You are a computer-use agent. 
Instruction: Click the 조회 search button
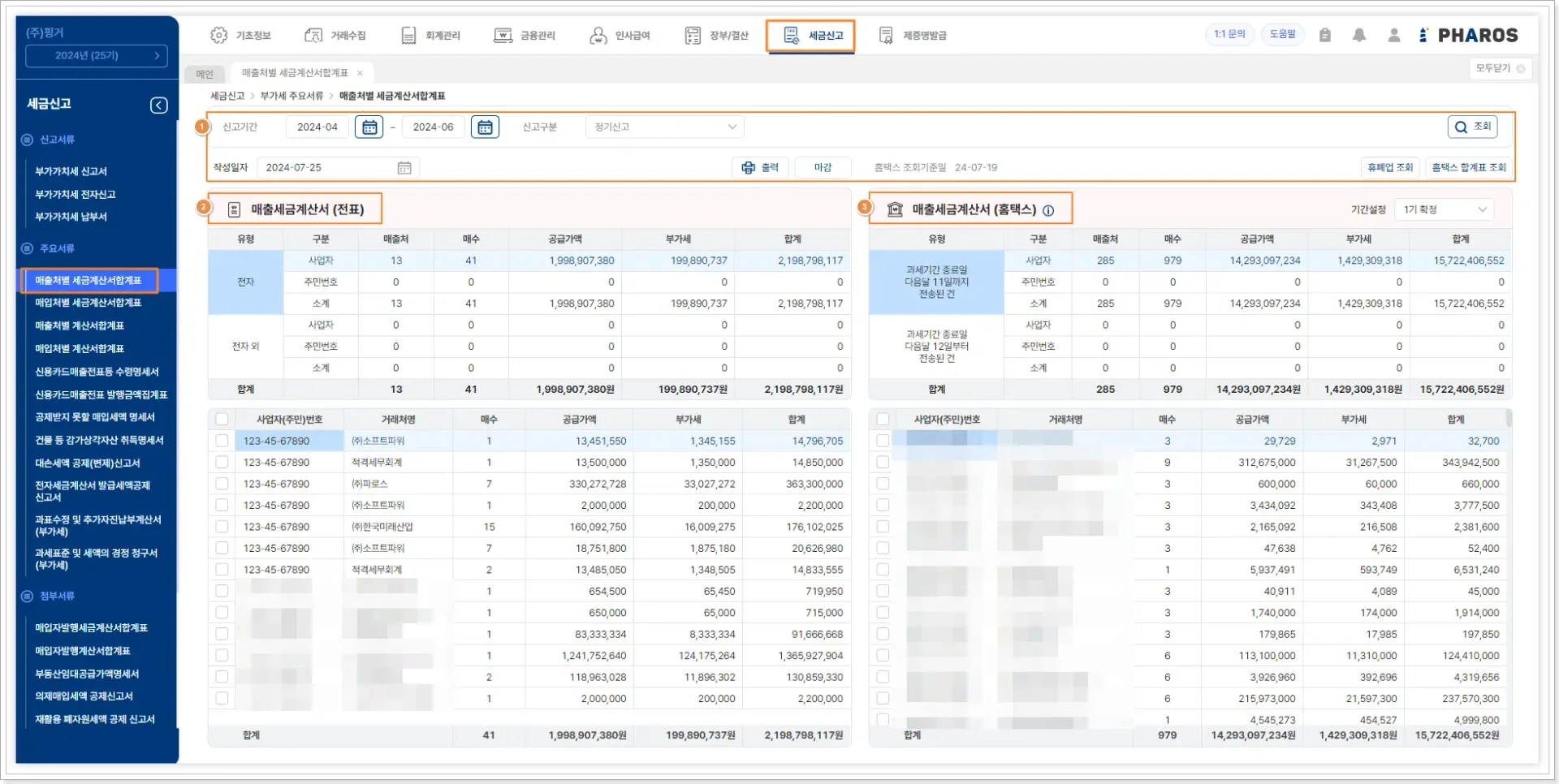tap(1472, 127)
